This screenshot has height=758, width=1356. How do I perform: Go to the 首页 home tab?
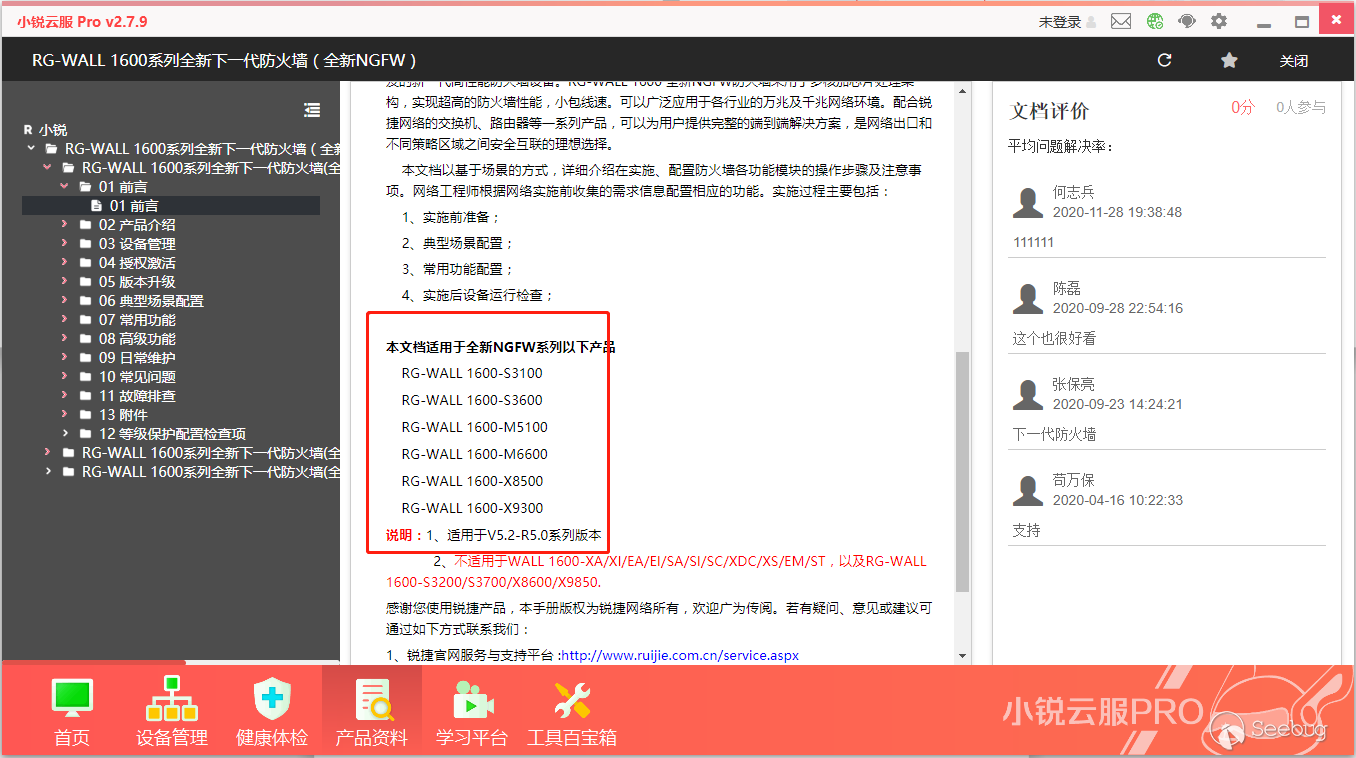coord(72,713)
